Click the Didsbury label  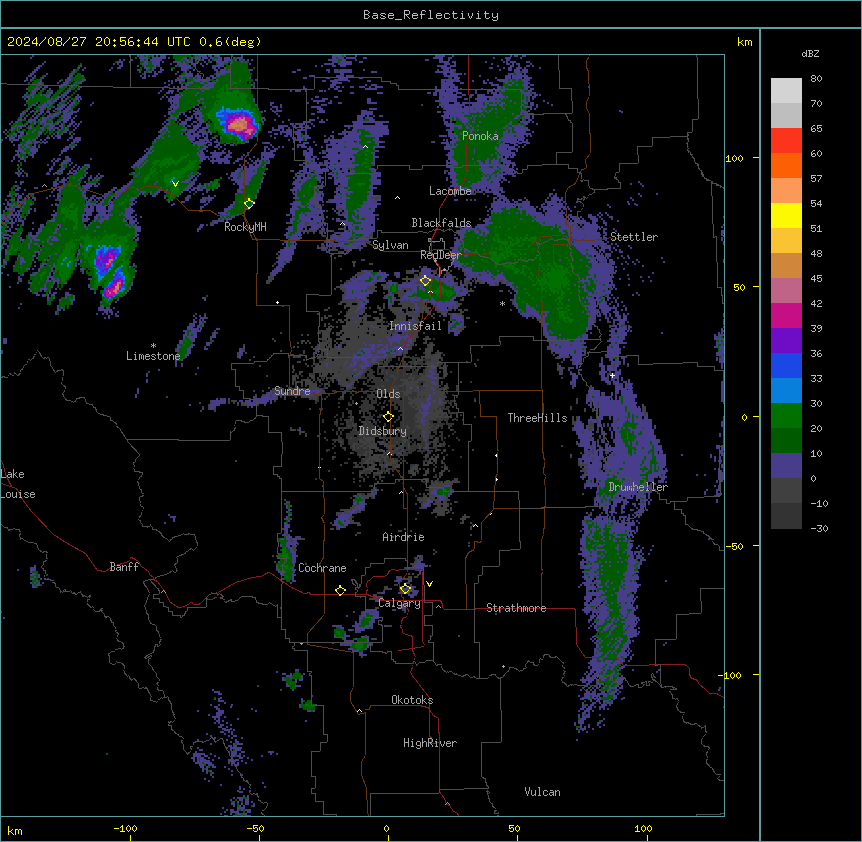click(383, 431)
